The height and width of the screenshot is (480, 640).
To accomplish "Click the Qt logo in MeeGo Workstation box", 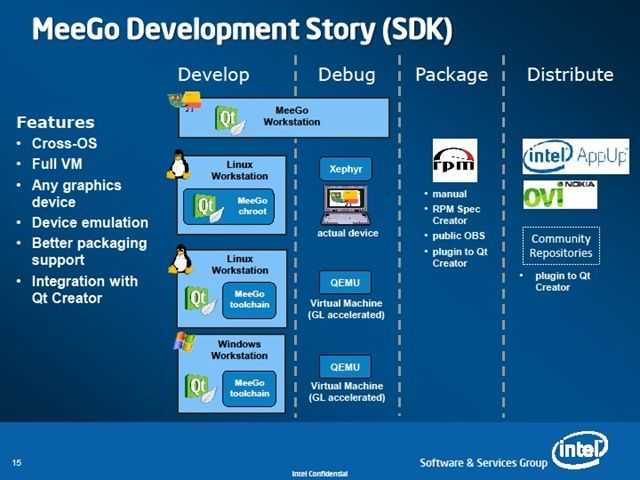I will coord(230,120).
